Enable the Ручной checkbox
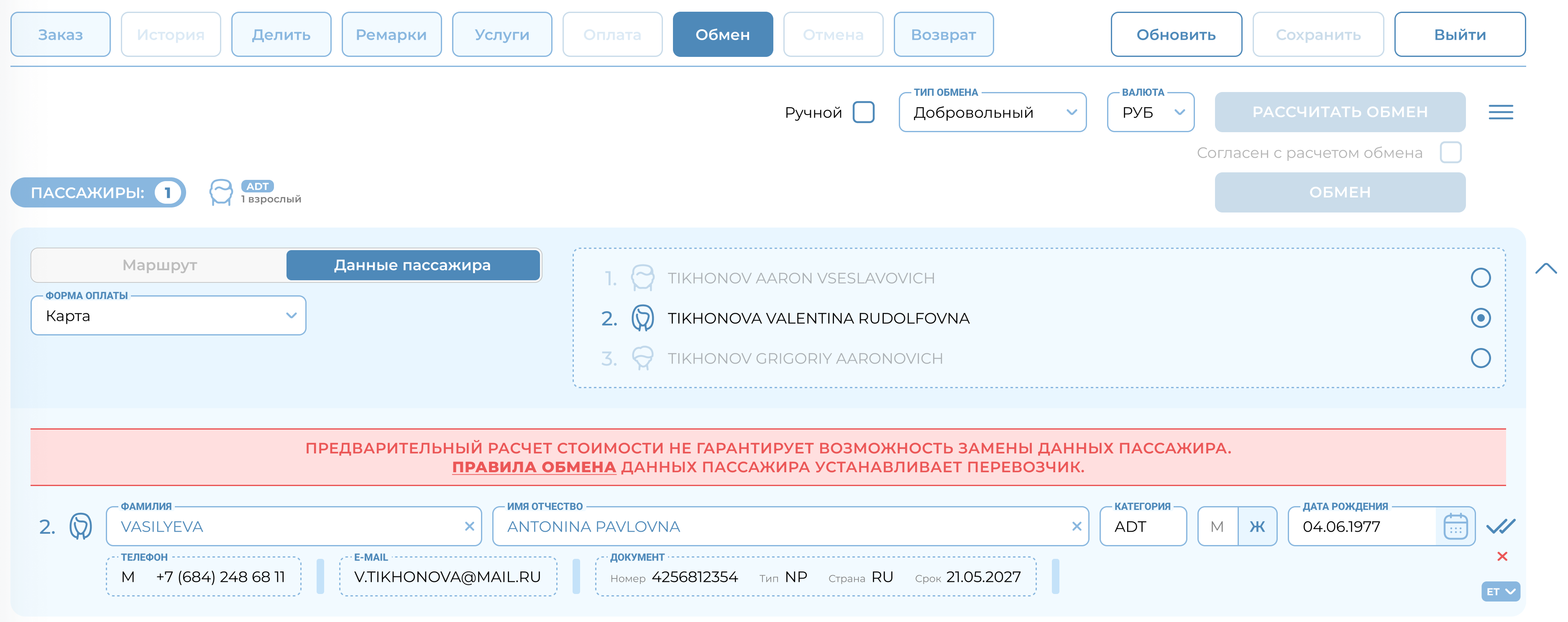The width and height of the screenshot is (1568, 622). [x=863, y=113]
